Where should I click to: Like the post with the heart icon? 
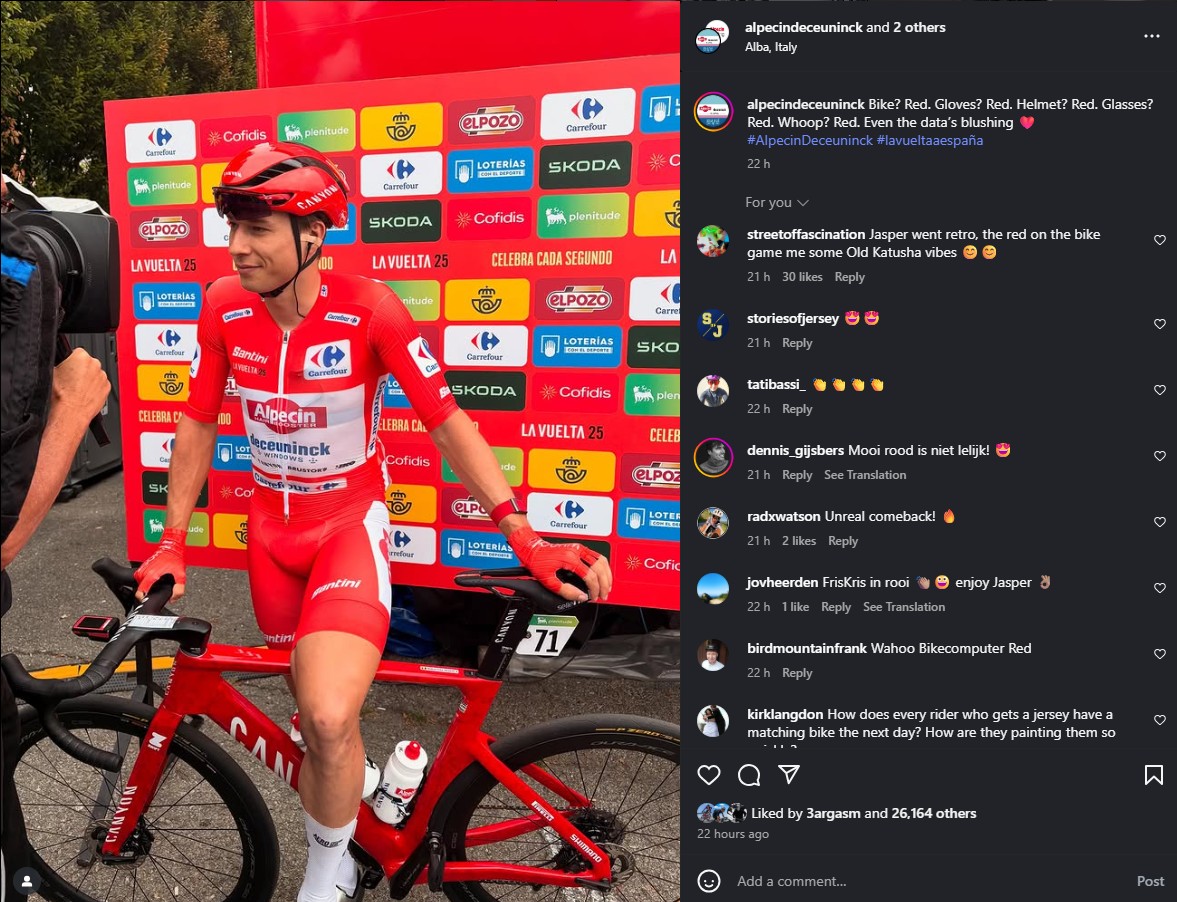coord(709,774)
